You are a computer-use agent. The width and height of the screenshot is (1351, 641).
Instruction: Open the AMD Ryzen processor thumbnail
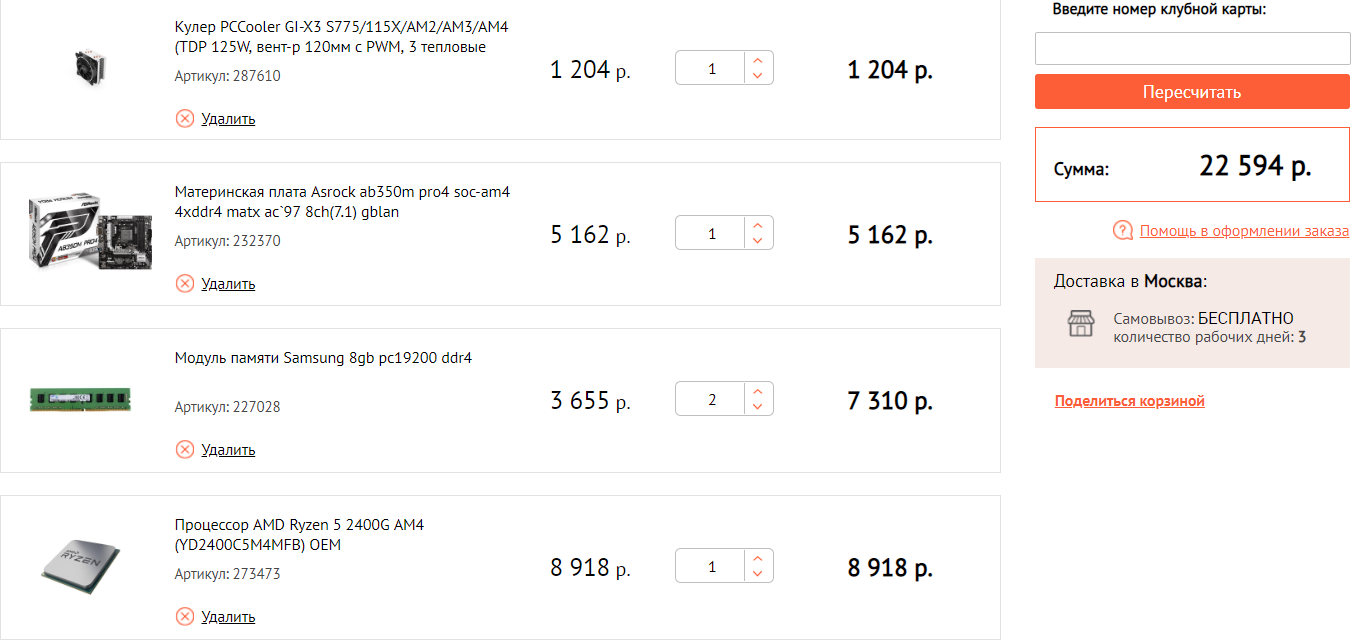81,567
